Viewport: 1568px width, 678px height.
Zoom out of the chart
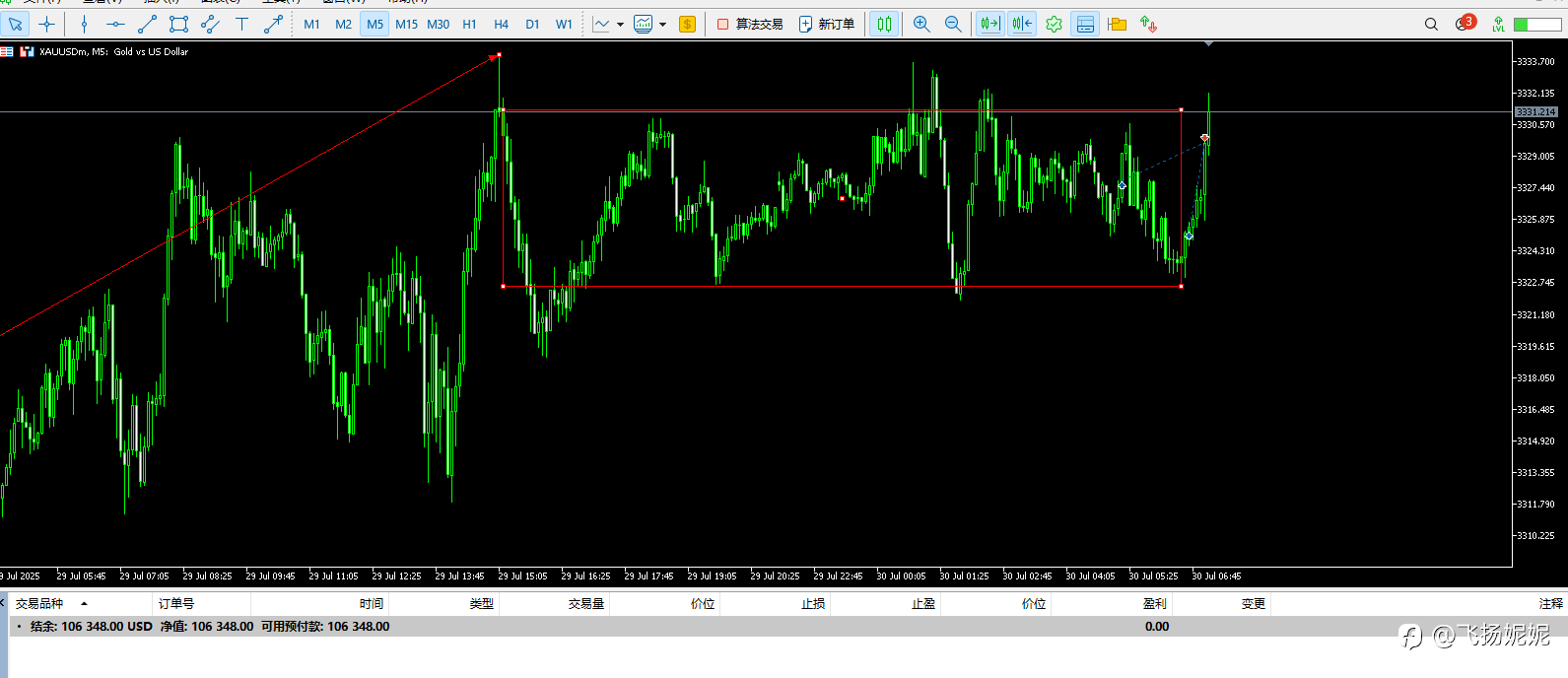pos(953,24)
